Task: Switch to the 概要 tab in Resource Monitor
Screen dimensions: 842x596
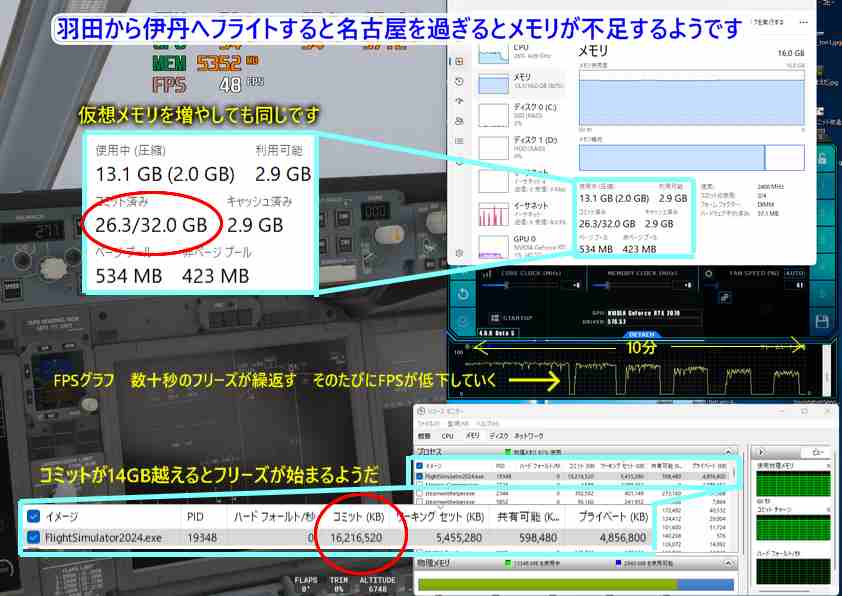Action: tap(424, 436)
